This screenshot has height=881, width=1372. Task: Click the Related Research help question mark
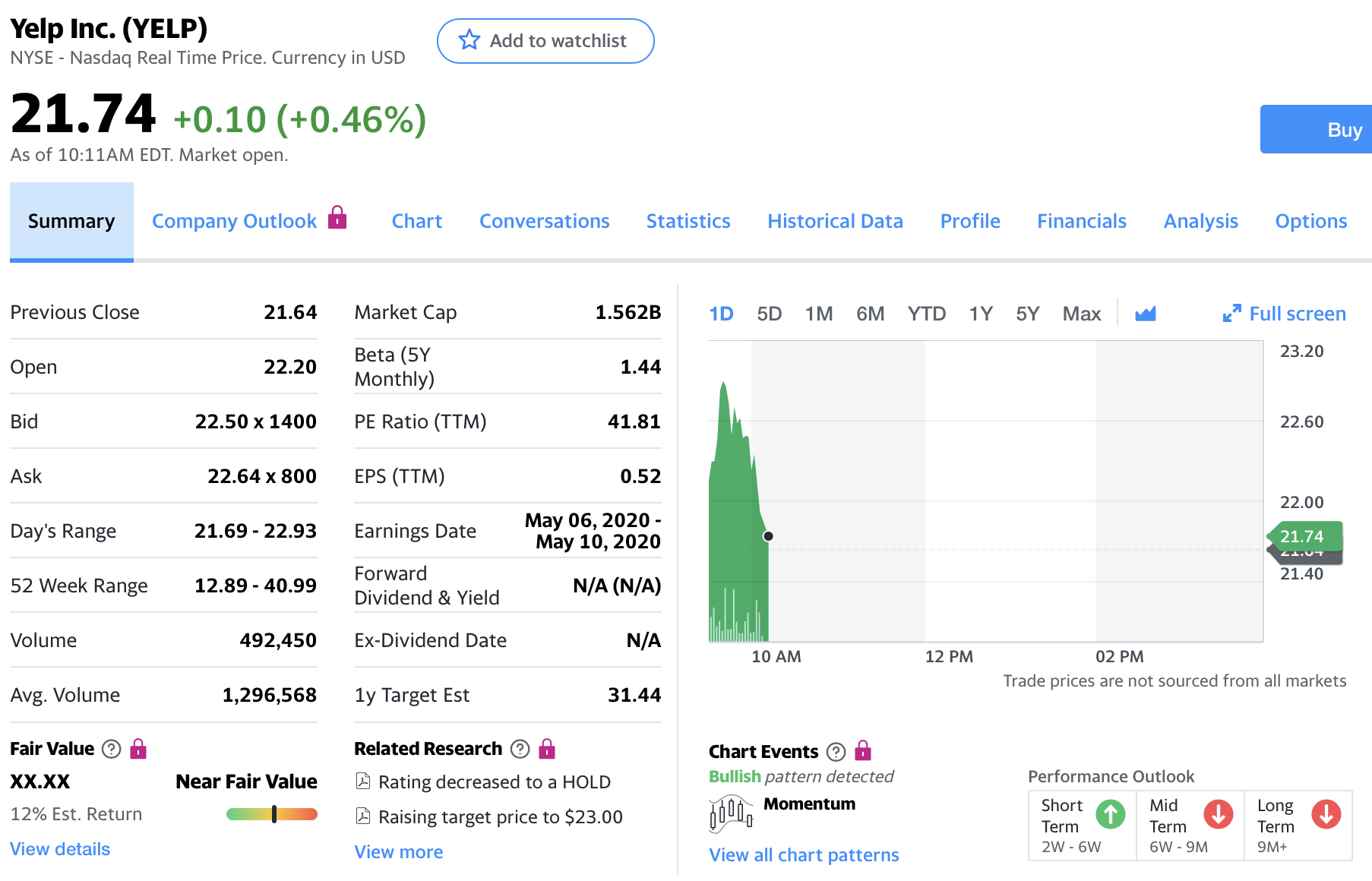tap(520, 749)
